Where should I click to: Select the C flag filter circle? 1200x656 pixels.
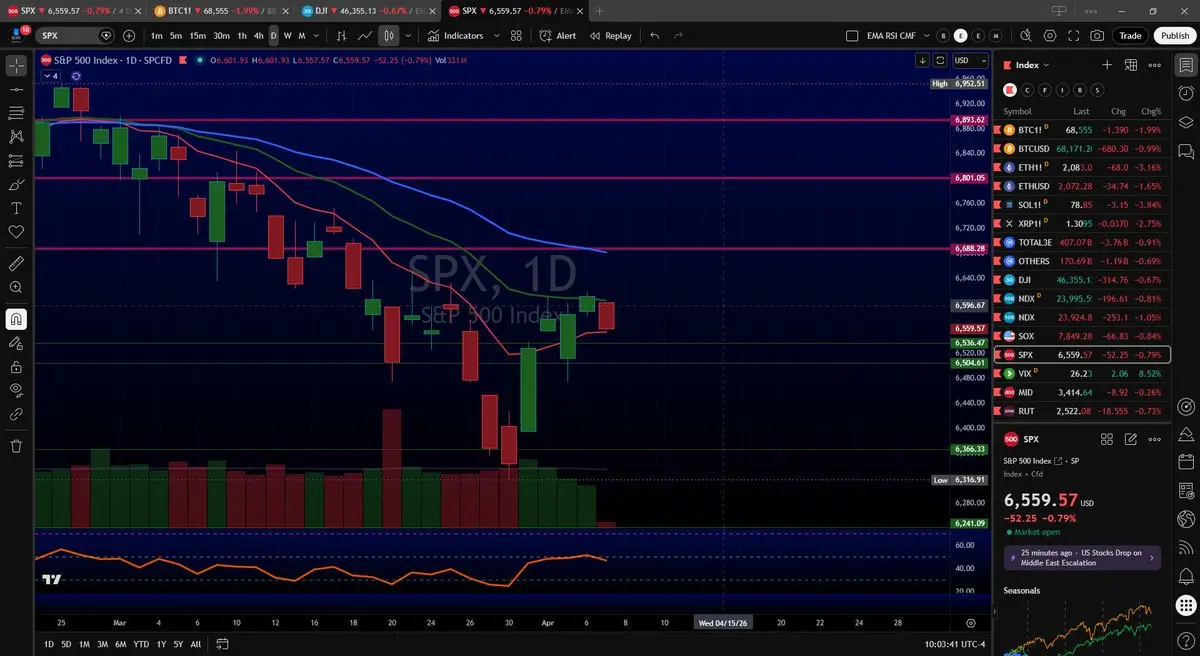pyautogui.click(x=1028, y=89)
